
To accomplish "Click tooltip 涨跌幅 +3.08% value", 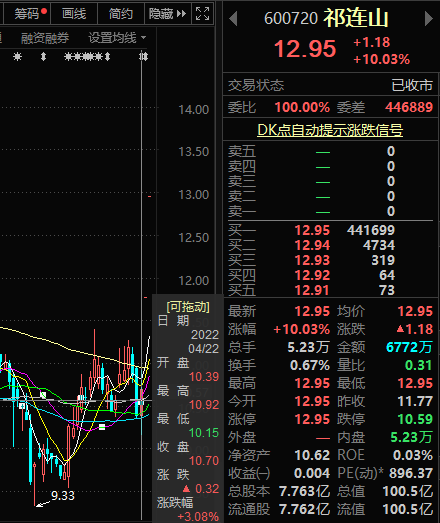I will (x=198, y=517).
